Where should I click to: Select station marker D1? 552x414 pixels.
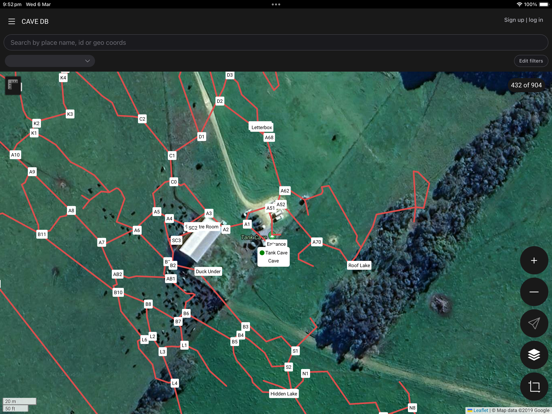[201, 136]
